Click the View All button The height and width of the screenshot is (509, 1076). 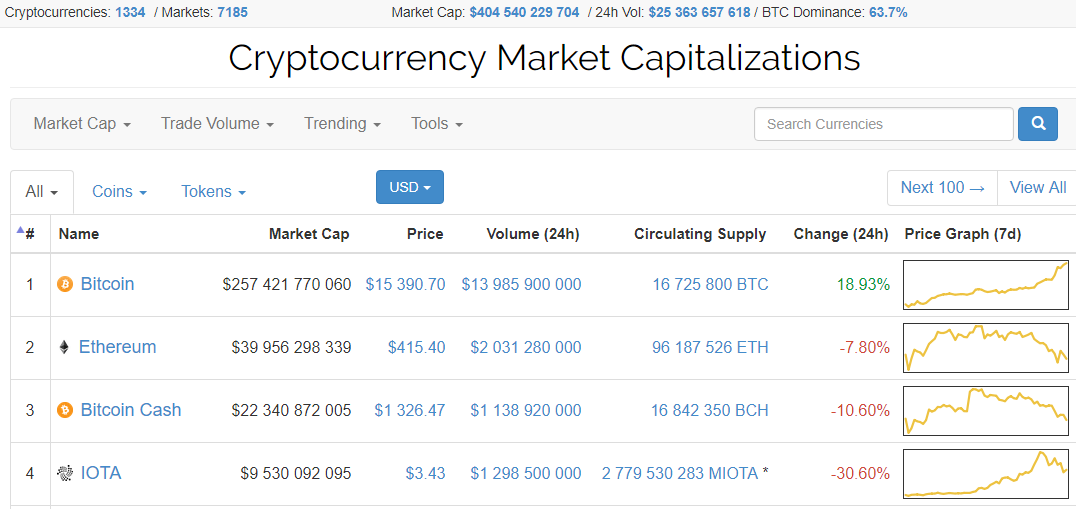pos(1037,187)
